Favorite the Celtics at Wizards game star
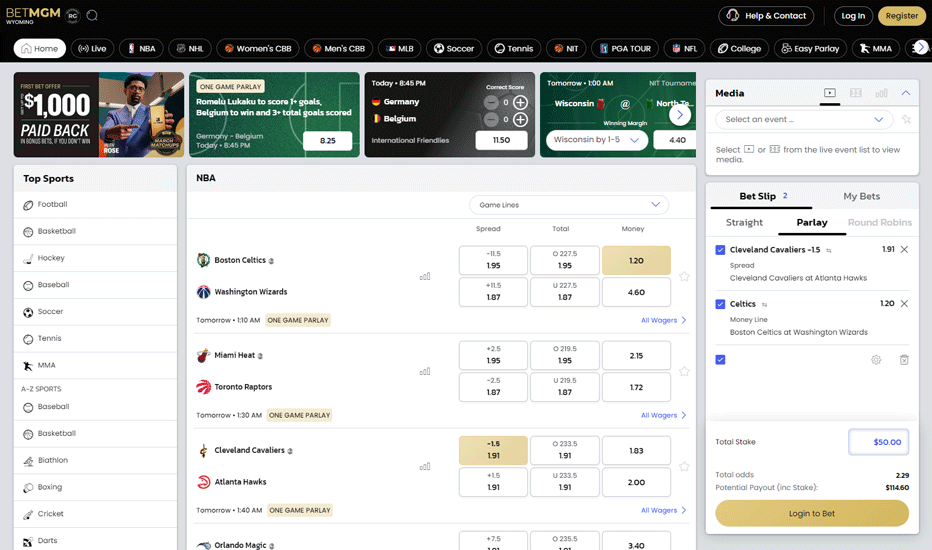Viewport: 932px width, 550px height. [684, 276]
